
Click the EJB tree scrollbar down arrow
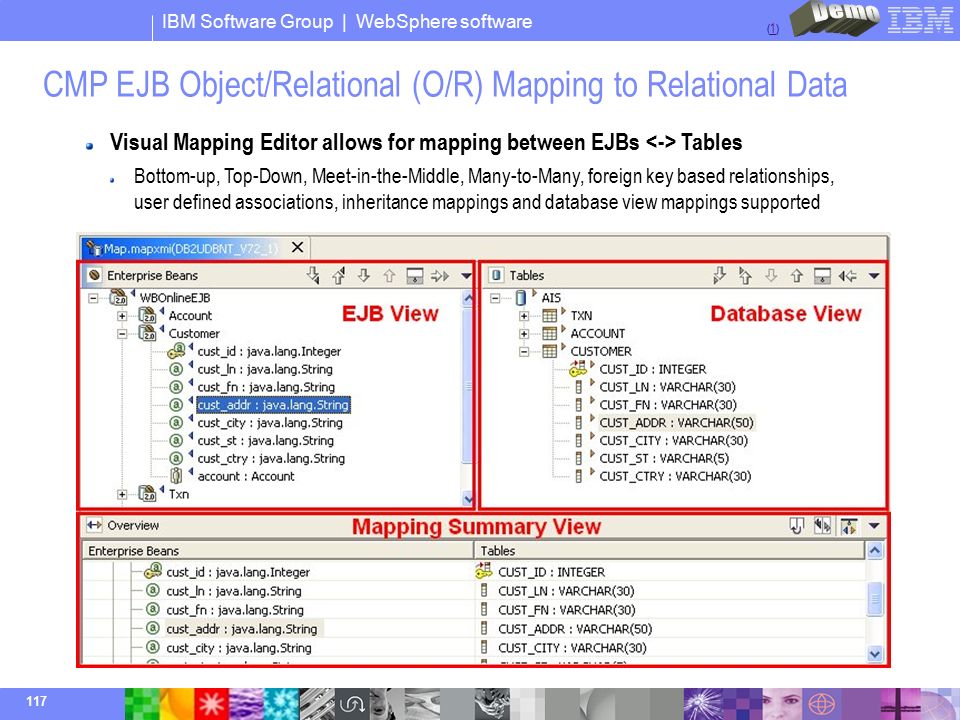coord(468,499)
